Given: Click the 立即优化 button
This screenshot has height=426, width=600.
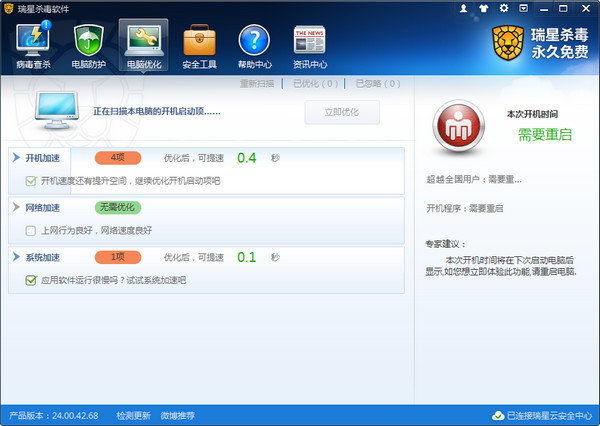Looking at the screenshot, I should (342, 113).
